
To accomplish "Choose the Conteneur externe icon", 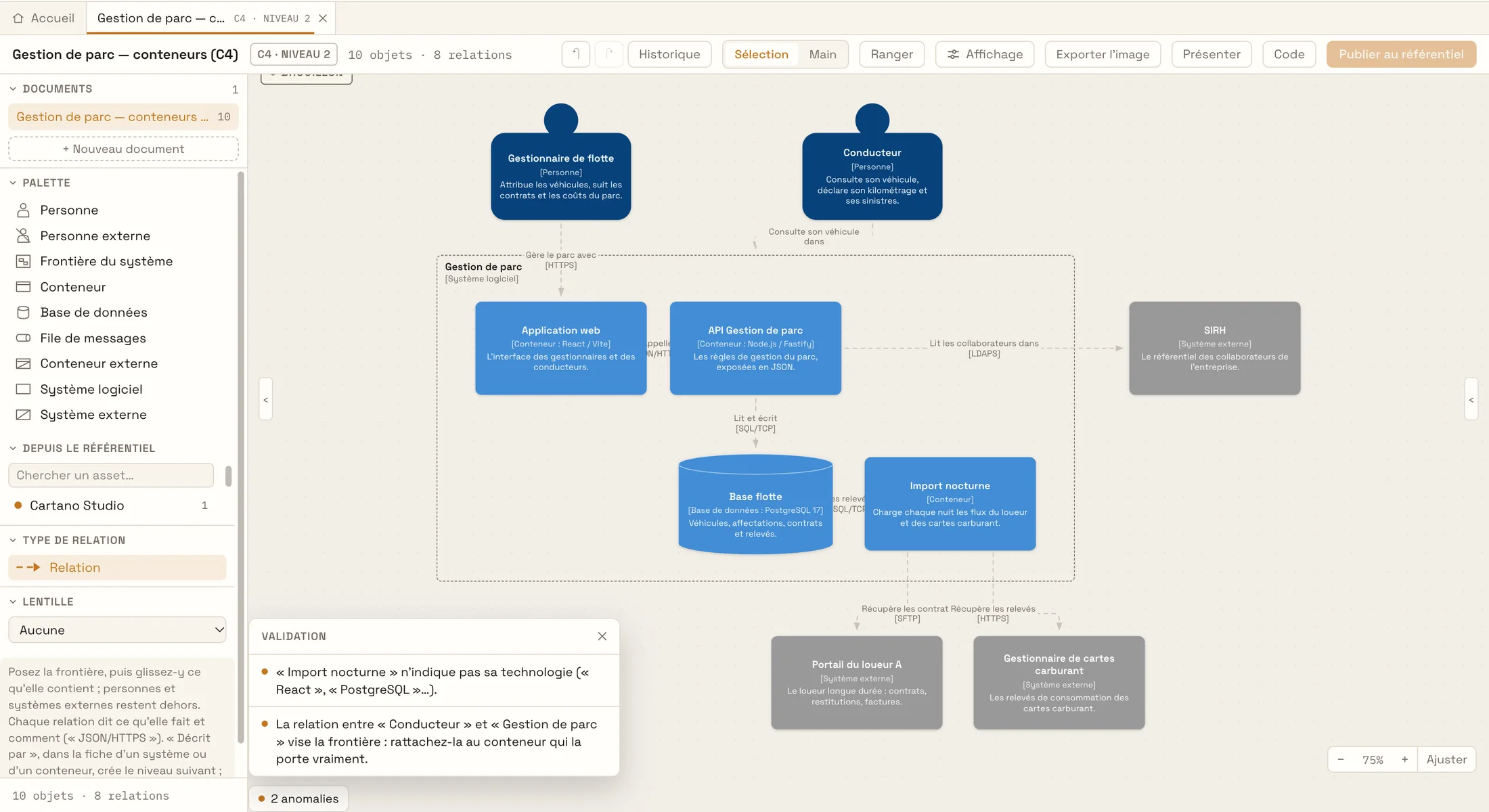I will pyautogui.click(x=23, y=363).
